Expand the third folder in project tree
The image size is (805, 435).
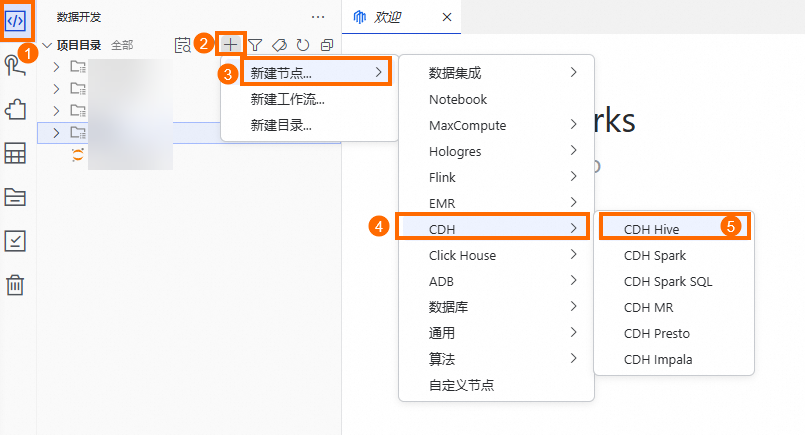(x=56, y=110)
